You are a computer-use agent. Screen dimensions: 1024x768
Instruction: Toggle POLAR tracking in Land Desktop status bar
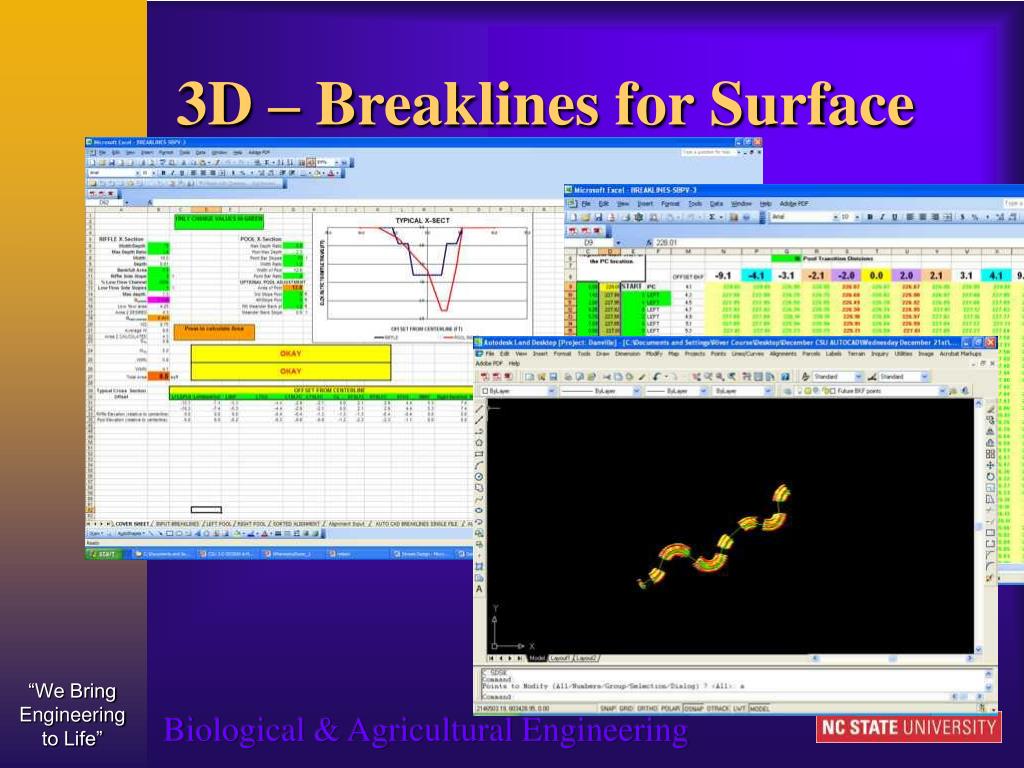click(x=670, y=708)
